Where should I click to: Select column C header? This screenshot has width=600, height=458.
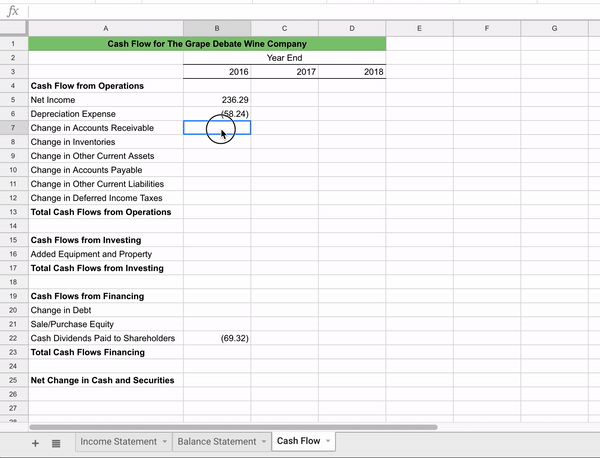tap(284, 28)
